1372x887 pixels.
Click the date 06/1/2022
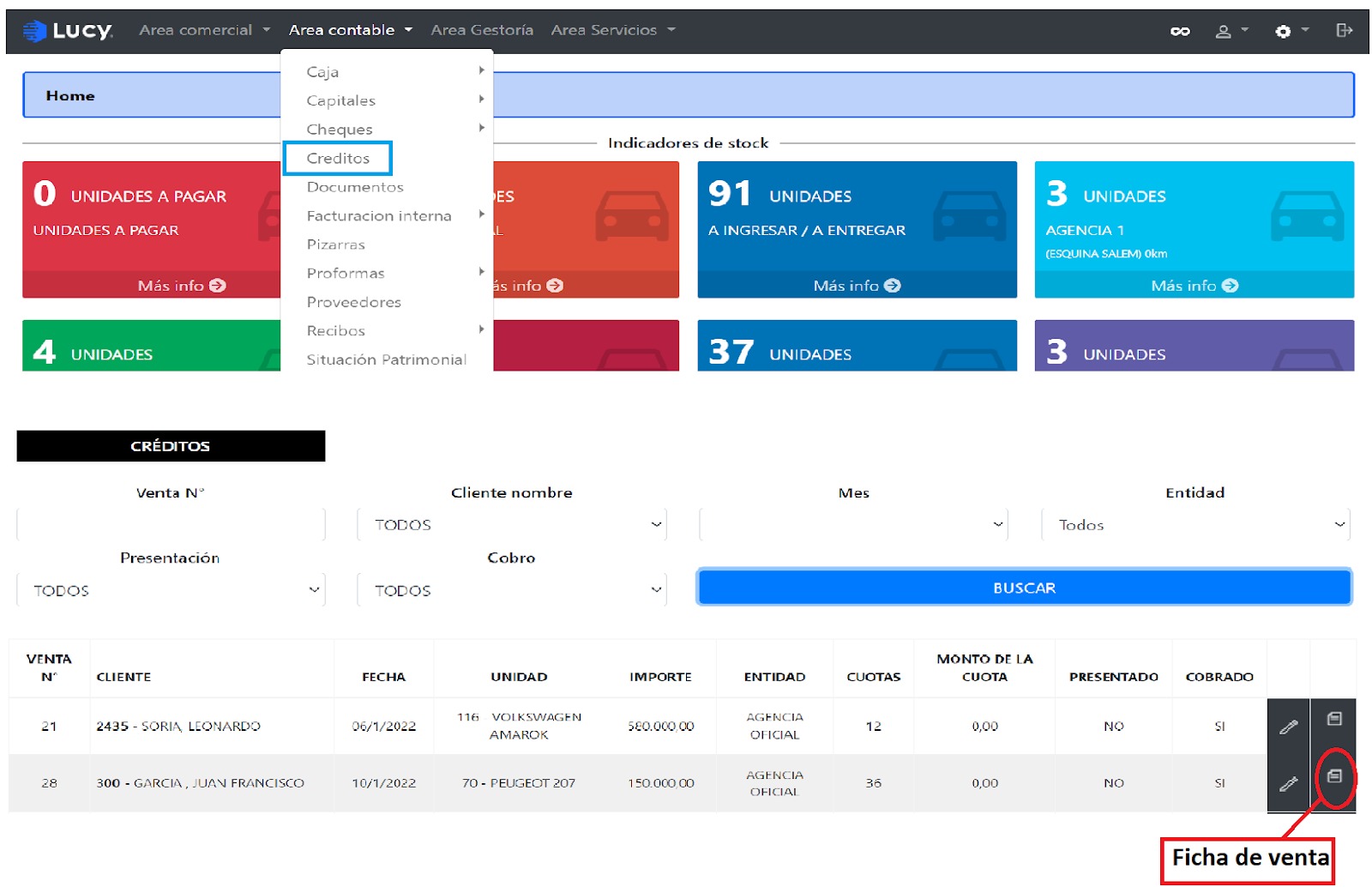(383, 727)
